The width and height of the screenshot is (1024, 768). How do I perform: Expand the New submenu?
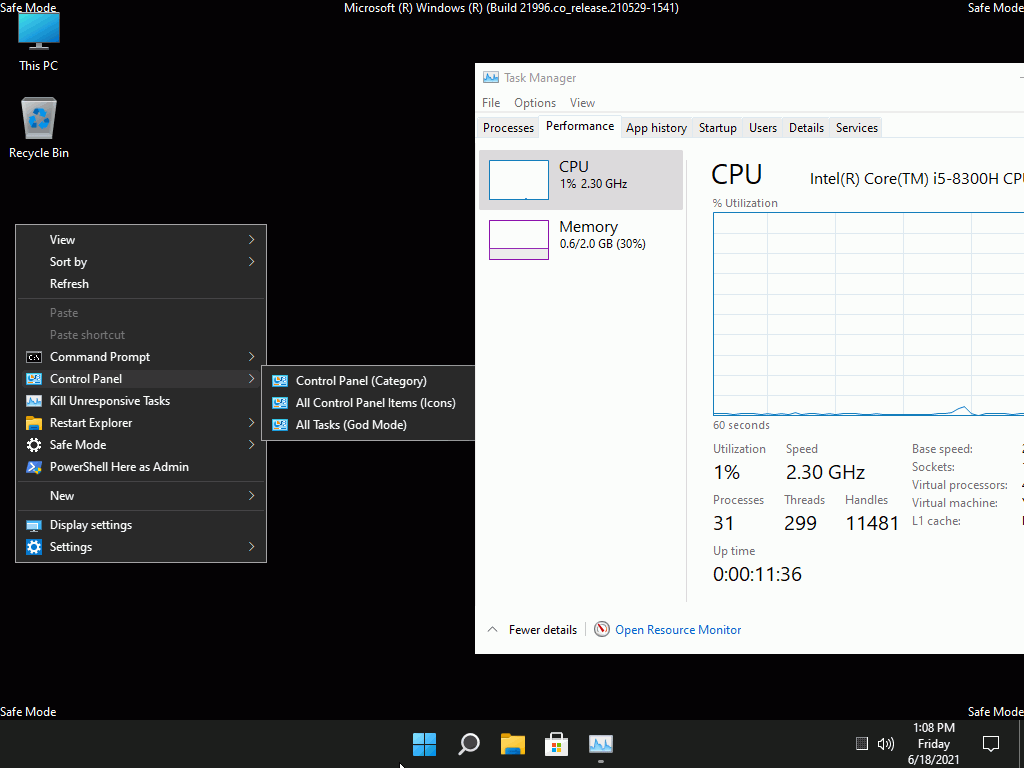coord(140,496)
